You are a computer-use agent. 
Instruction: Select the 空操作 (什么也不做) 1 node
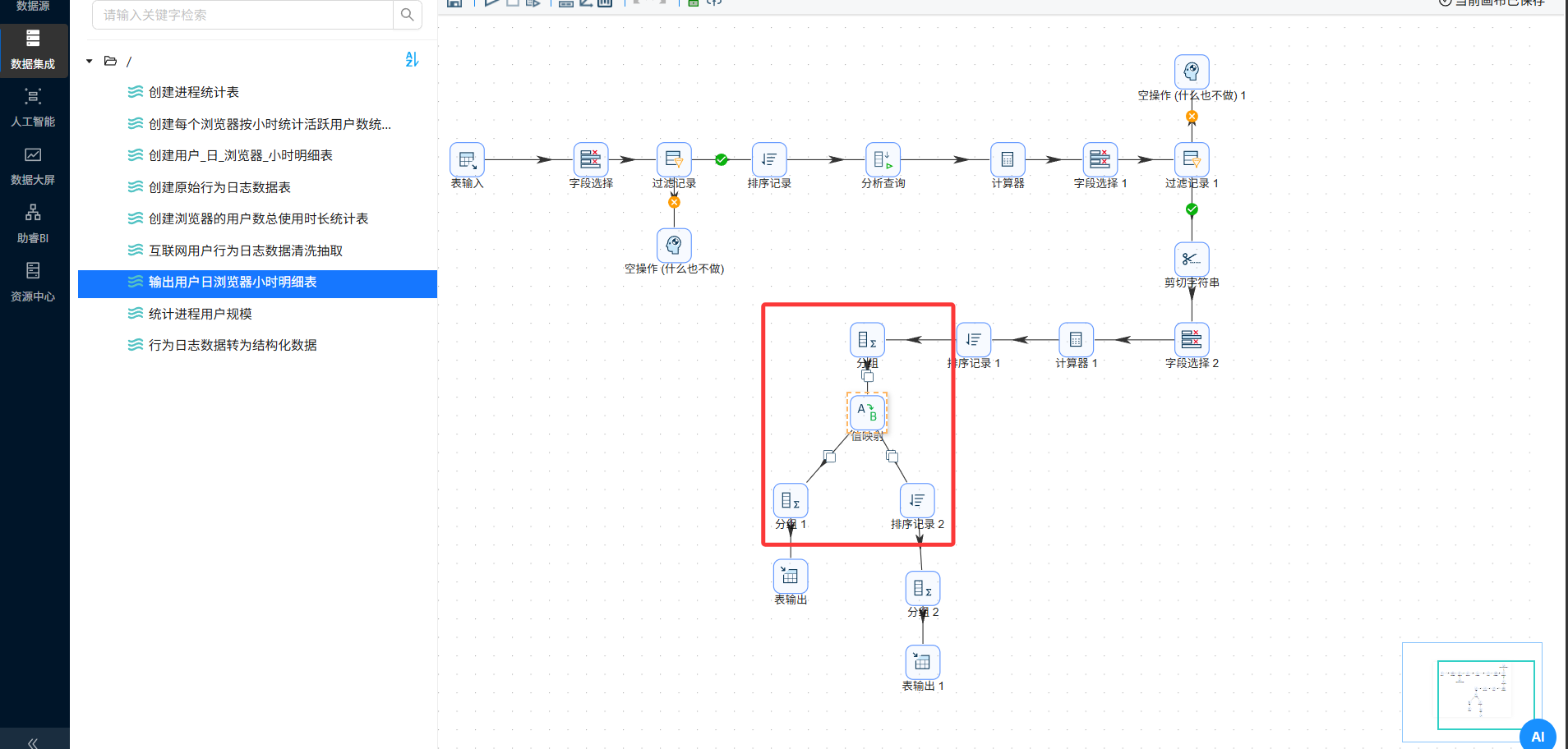tap(1192, 71)
